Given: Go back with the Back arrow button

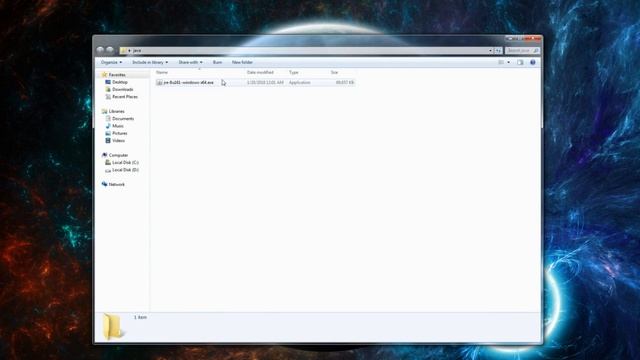Looking at the screenshot, I should [100, 50].
